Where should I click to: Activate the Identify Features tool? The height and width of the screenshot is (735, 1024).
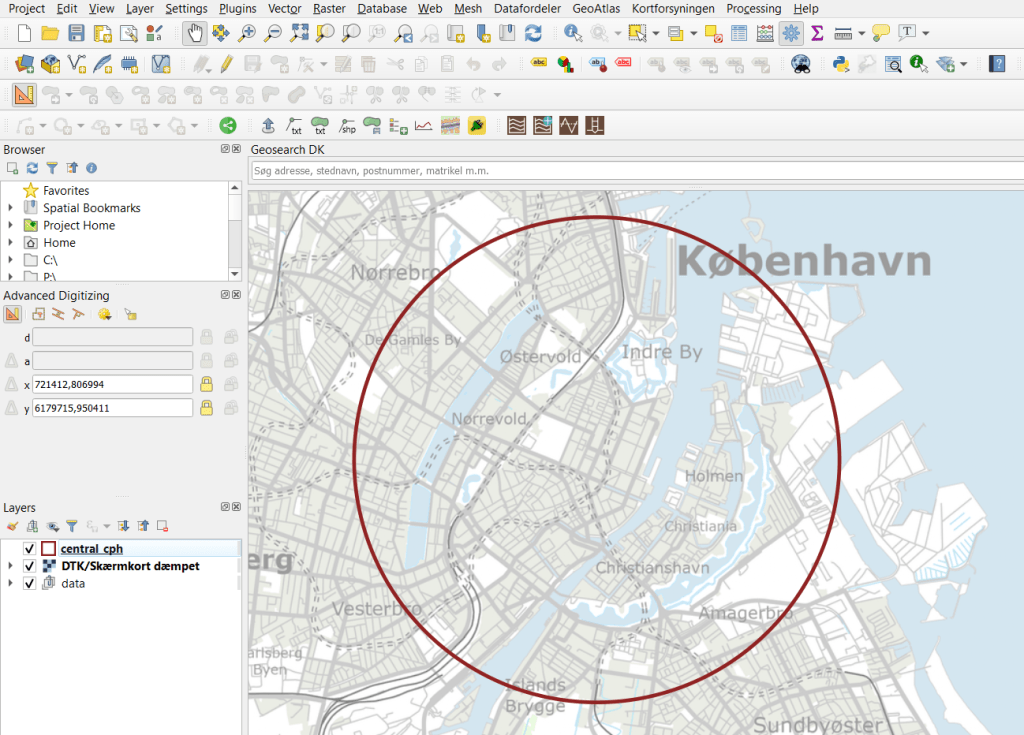click(x=573, y=33)
